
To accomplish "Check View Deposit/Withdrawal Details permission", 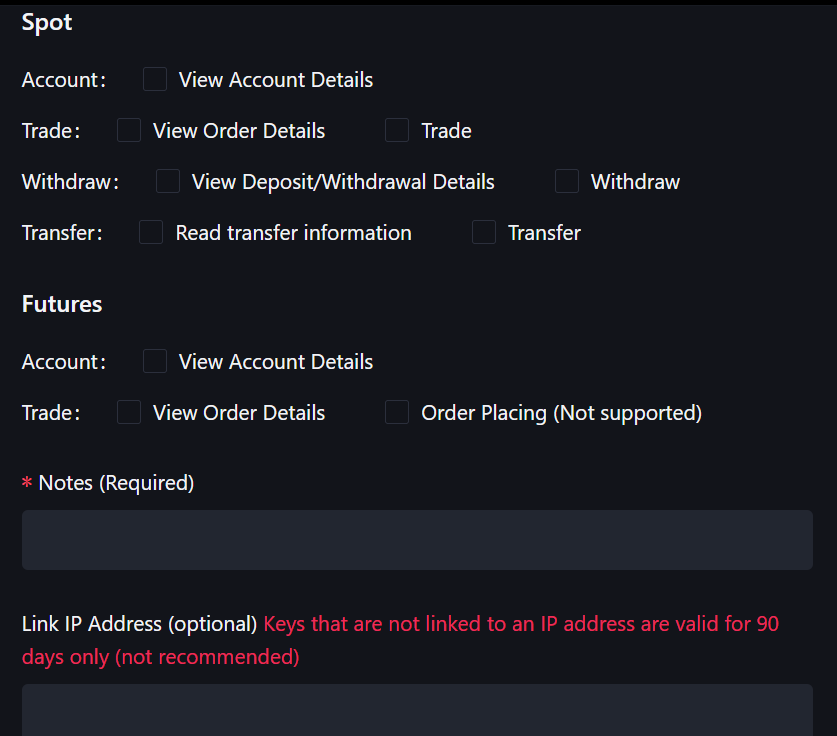I will 167,181.
